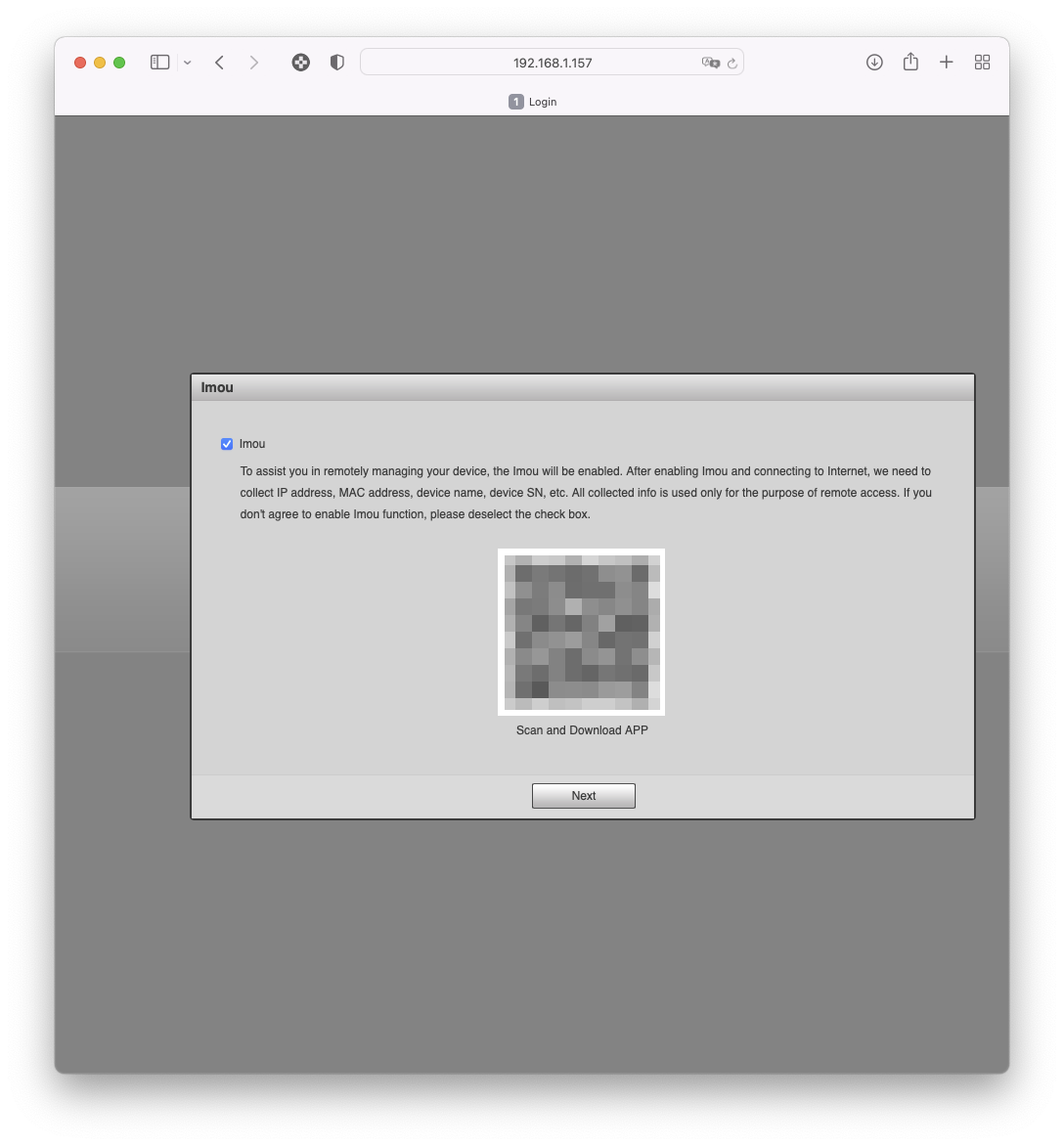Open the Share menu icon
Viewport: 1064px width, 1146px height.
tap(909, 63)
